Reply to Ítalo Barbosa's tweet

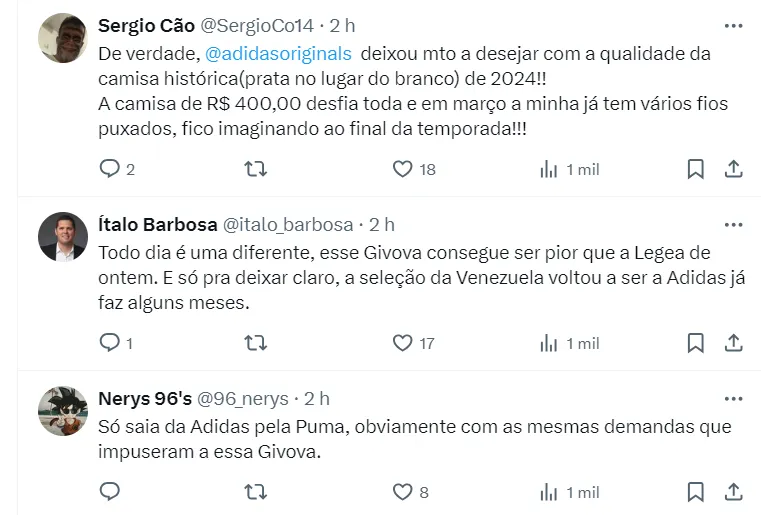tap(110, 343)
